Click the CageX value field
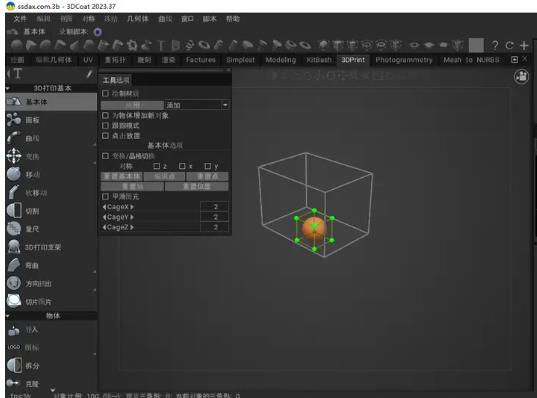Screen dimensions: 537x398 click(x=215, y=207)
